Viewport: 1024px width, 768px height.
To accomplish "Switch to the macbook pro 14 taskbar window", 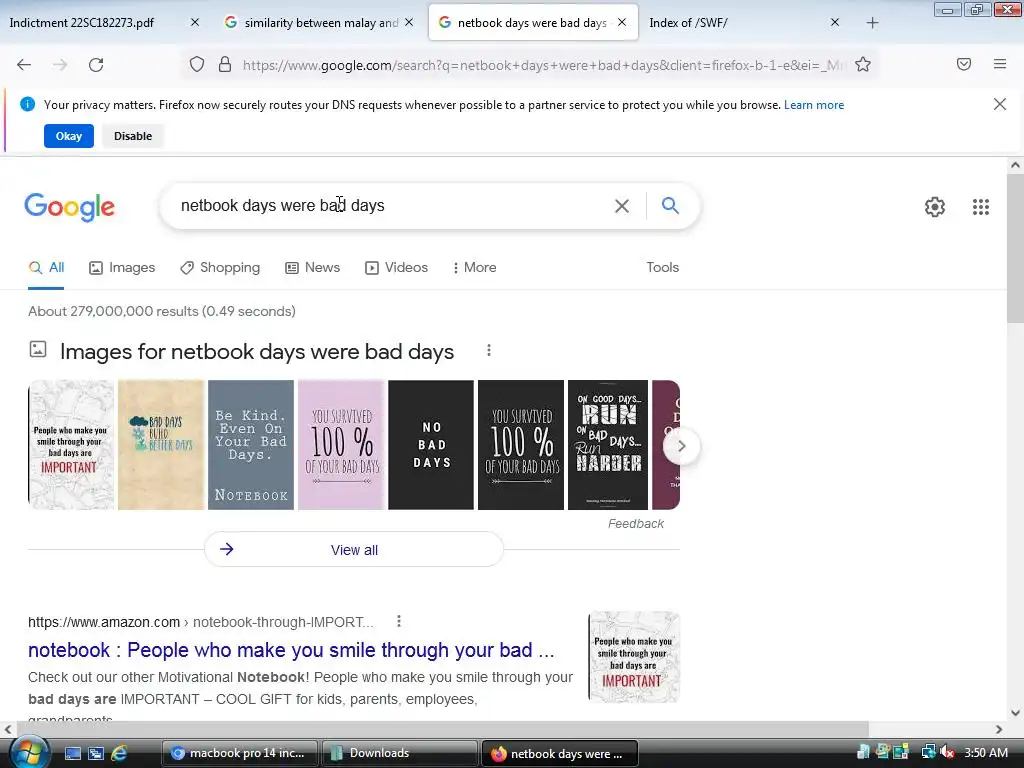I will pyautogui.click(x=239, y=753).
